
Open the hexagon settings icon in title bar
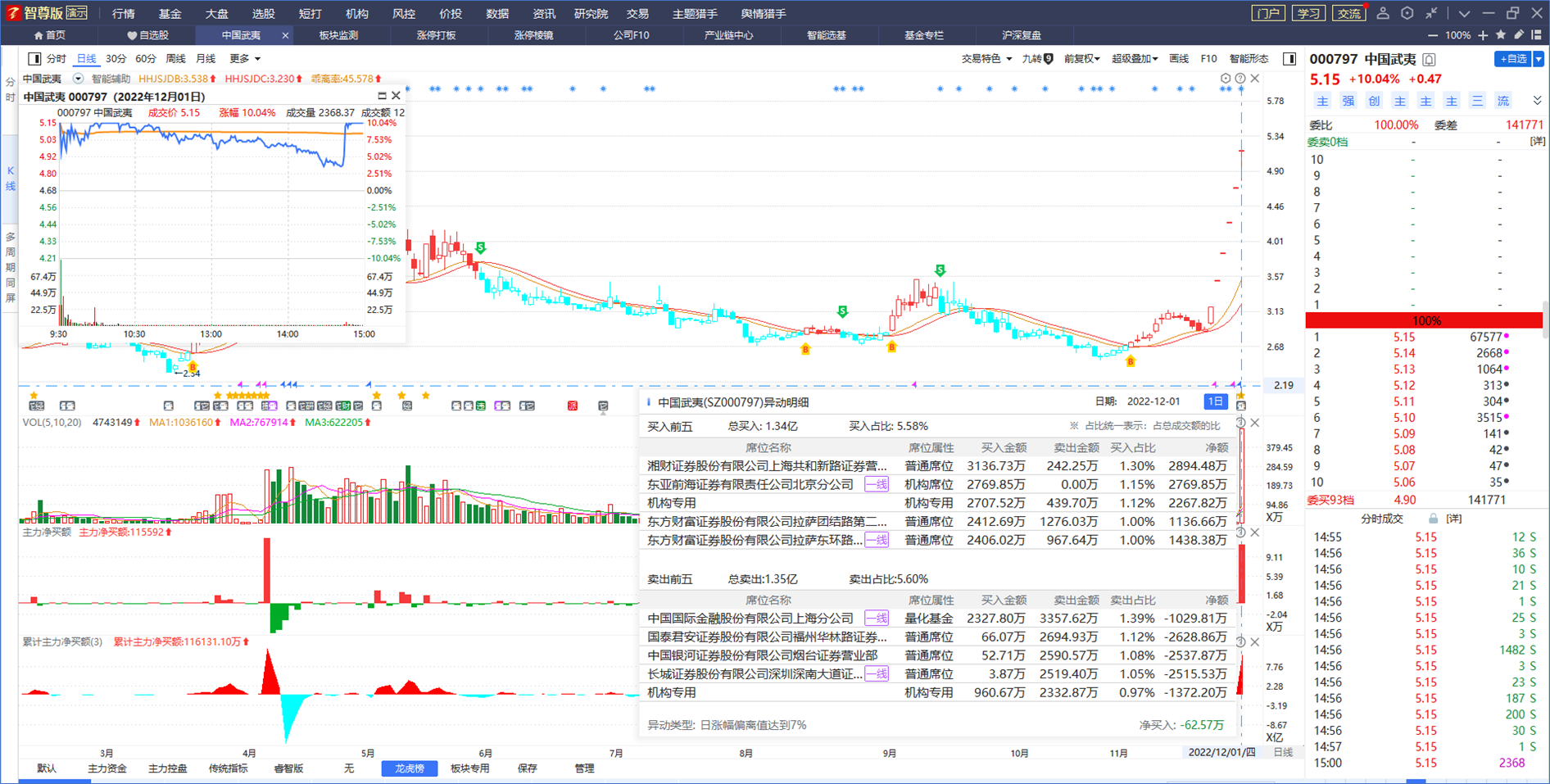coord(1407,13)
